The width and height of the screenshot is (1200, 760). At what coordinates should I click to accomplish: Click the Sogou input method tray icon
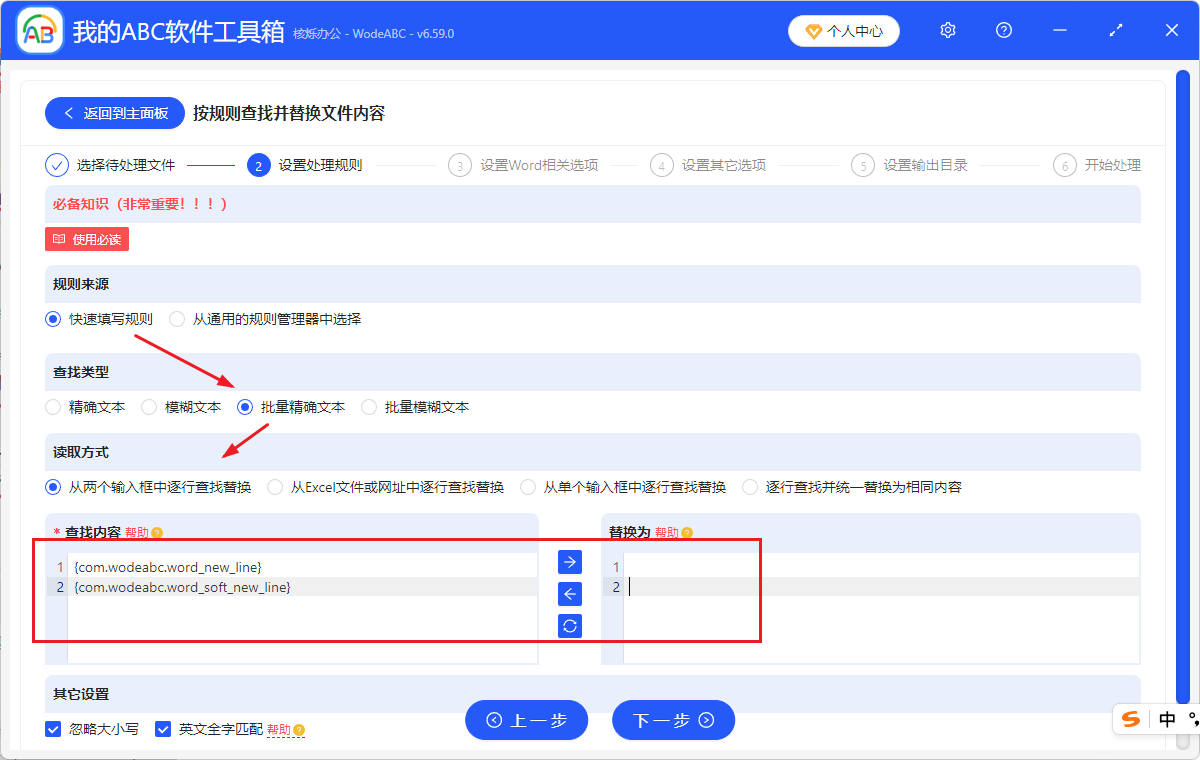(x=1131, y=719)
